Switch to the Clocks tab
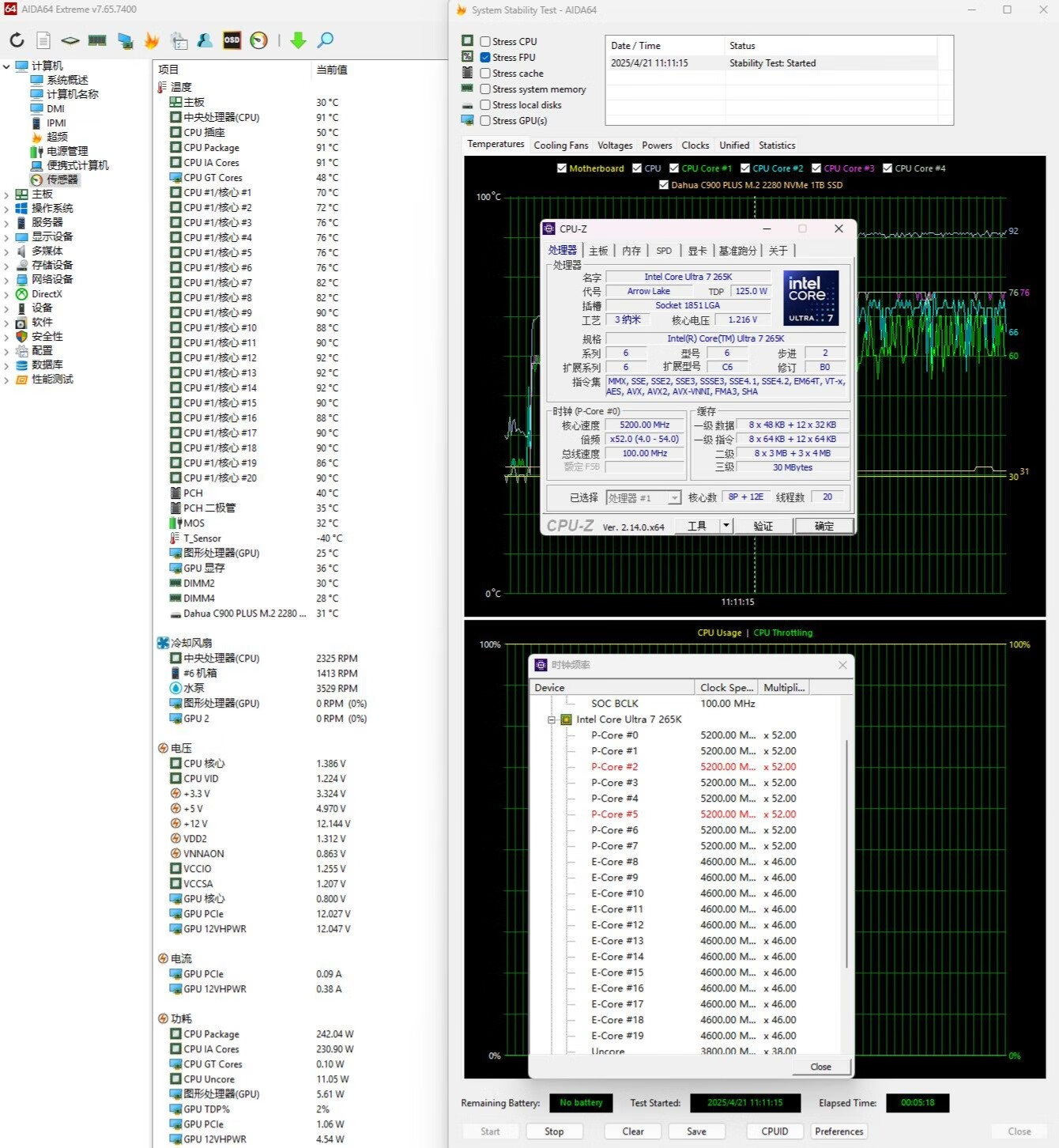The height and width of the screenshot is (1148, 1059). coord(695,145)
